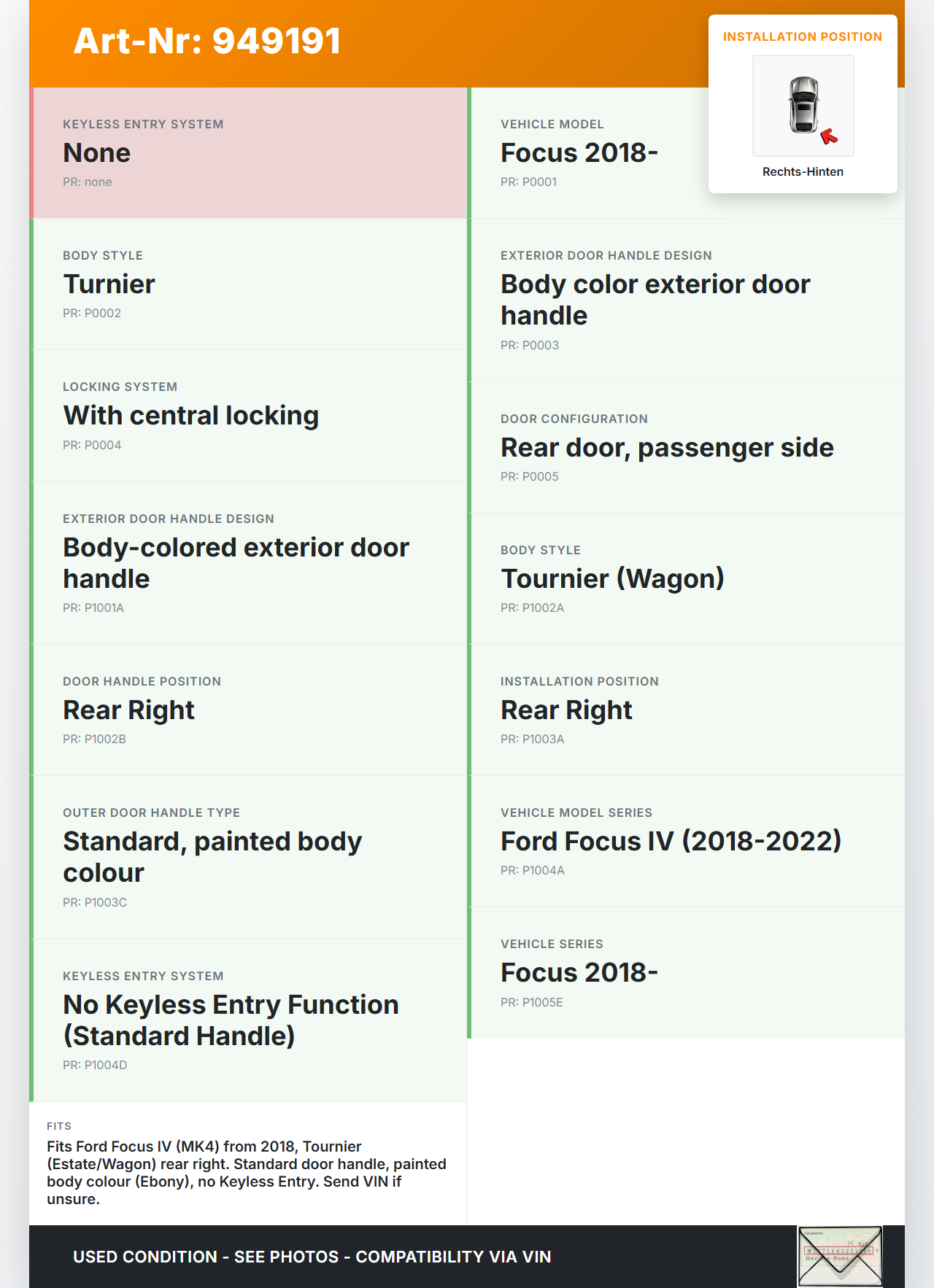
Task: Click the top-view car installation image
Action: tap(803, 105)
